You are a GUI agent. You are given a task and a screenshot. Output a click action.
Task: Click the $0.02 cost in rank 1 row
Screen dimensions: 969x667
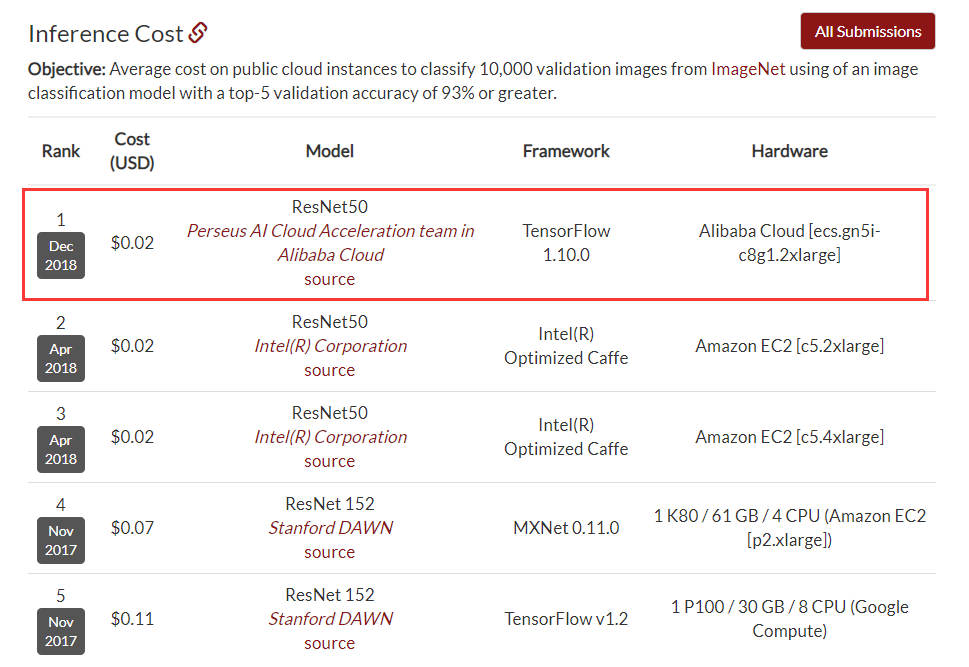[x=132, y=243]
